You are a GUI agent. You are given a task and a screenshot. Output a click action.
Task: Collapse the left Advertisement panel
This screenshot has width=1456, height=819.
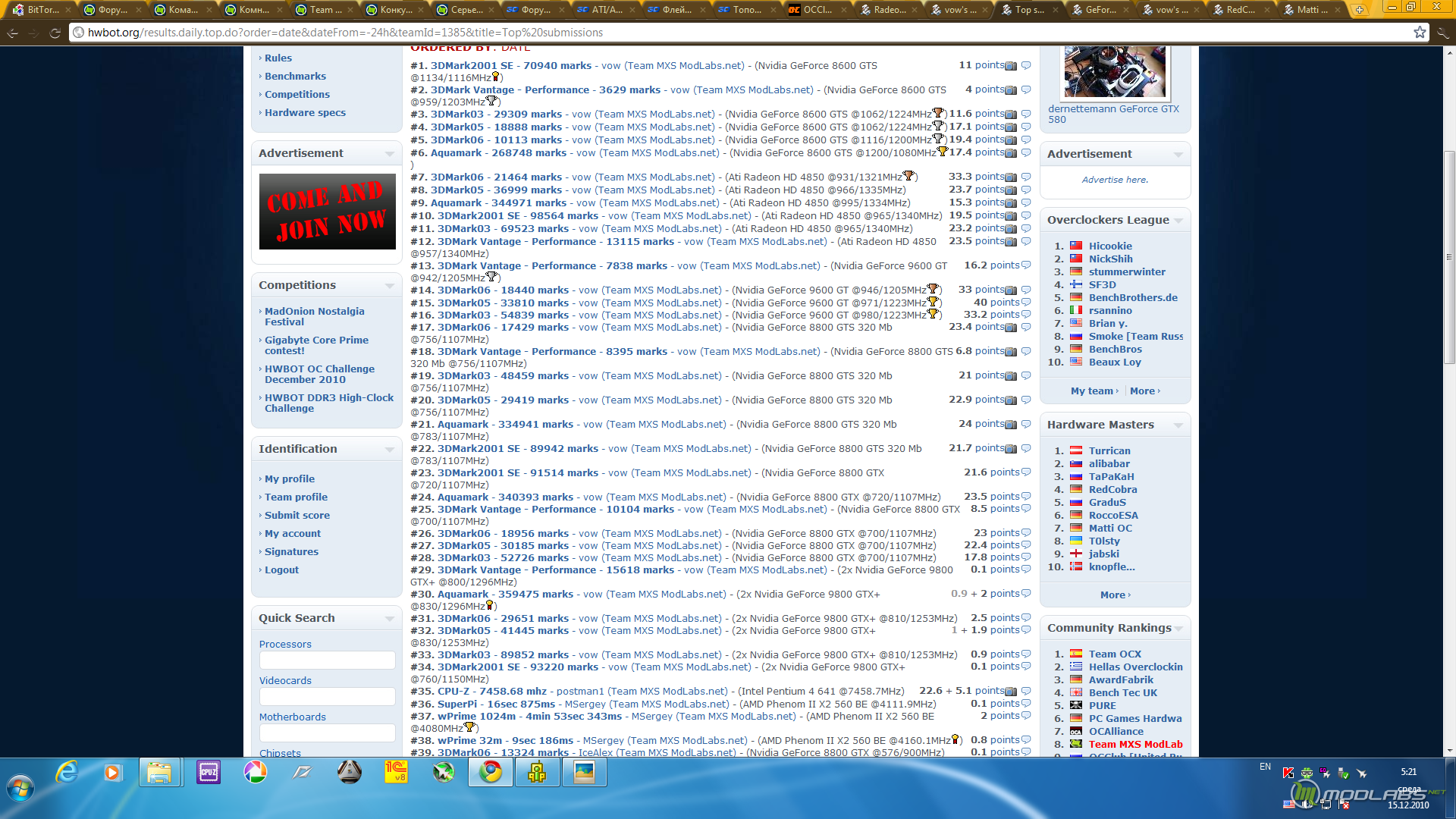pos(390,154)
